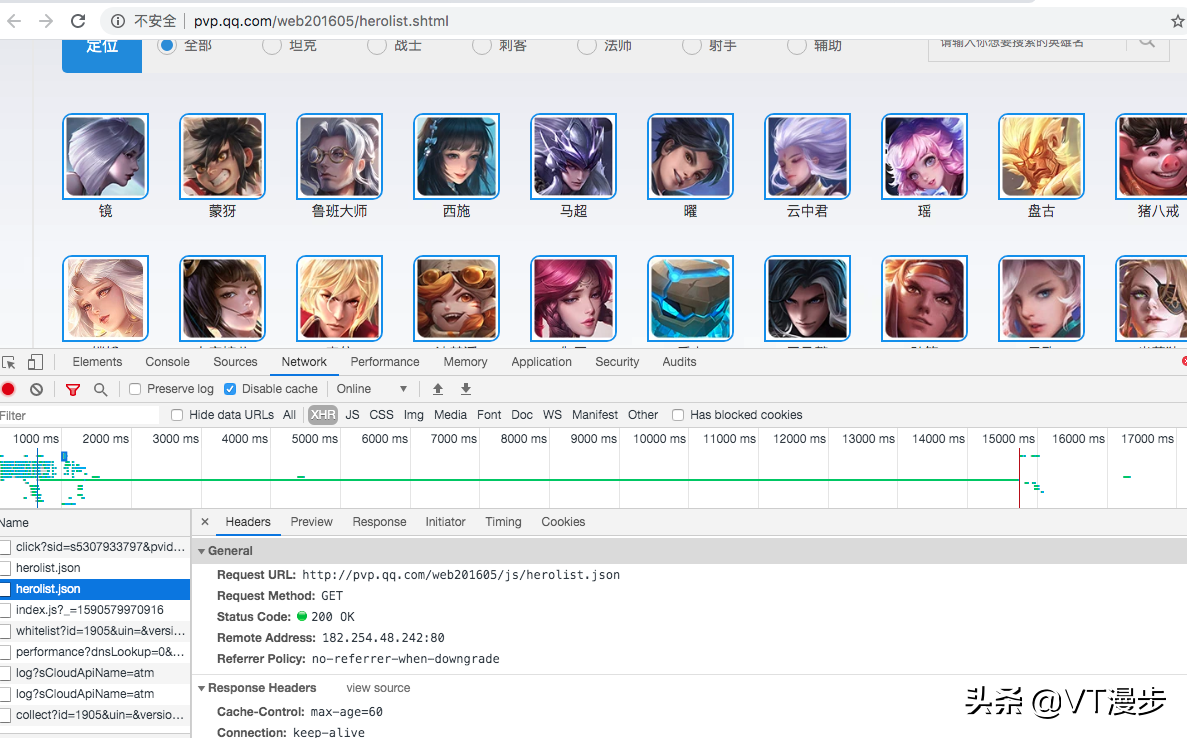The height and width of the screenshot is (738, 1187).
Task: Open hero 云中君 portrait
Action: click(x=808, y=157)
